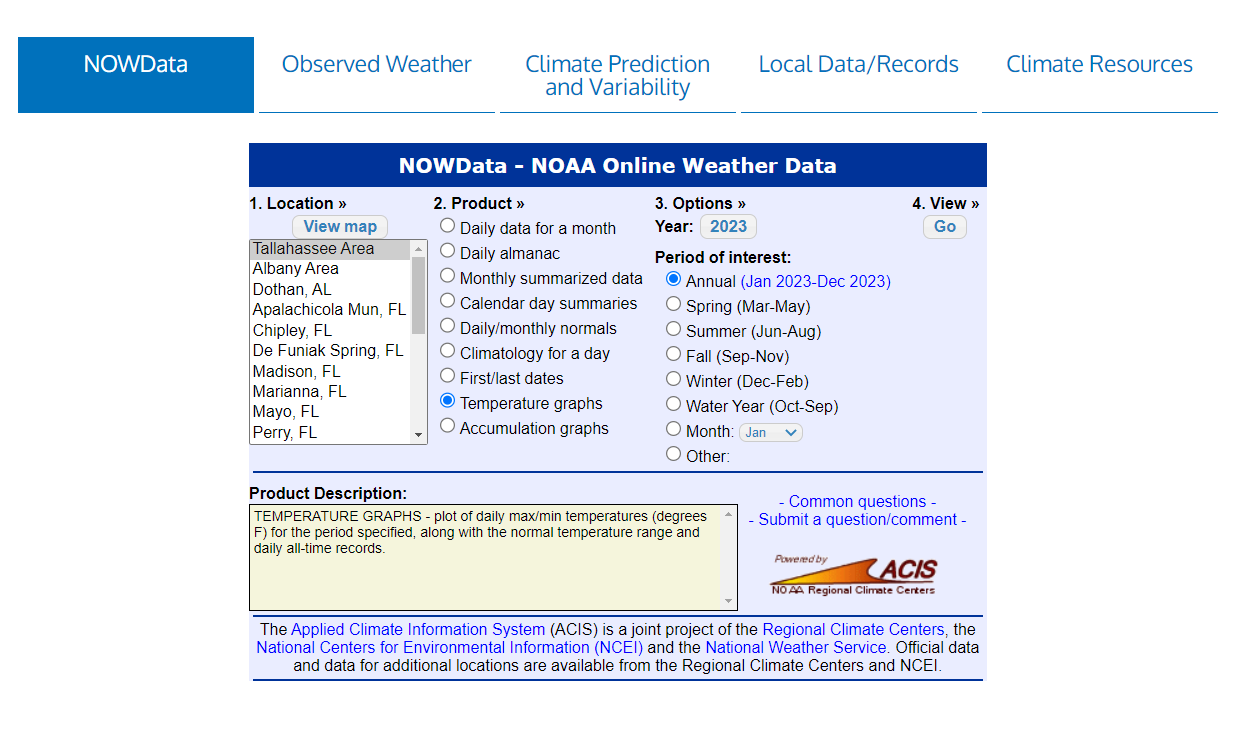
Task: Open the Jan month dropdown
Action: pos(770,433)
